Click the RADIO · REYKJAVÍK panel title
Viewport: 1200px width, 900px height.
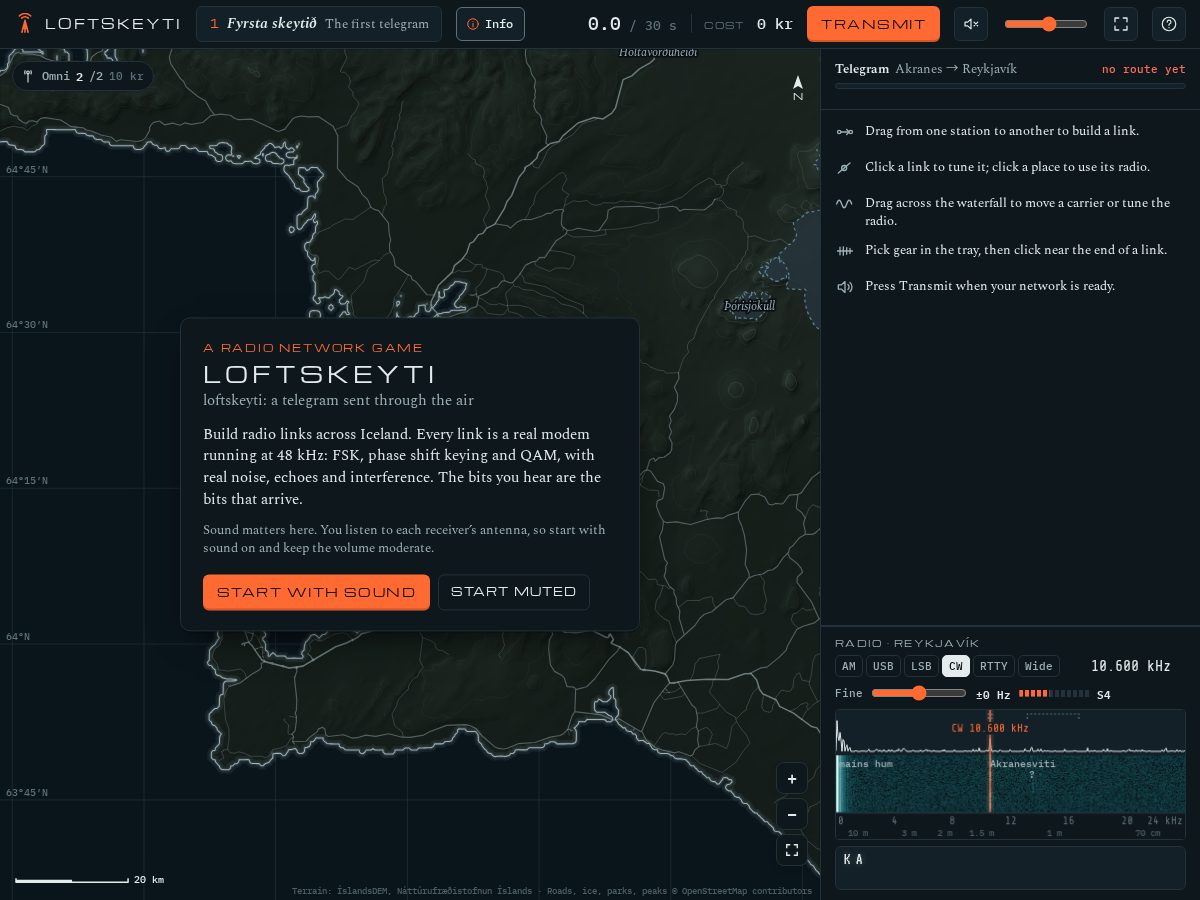[907, 643]
